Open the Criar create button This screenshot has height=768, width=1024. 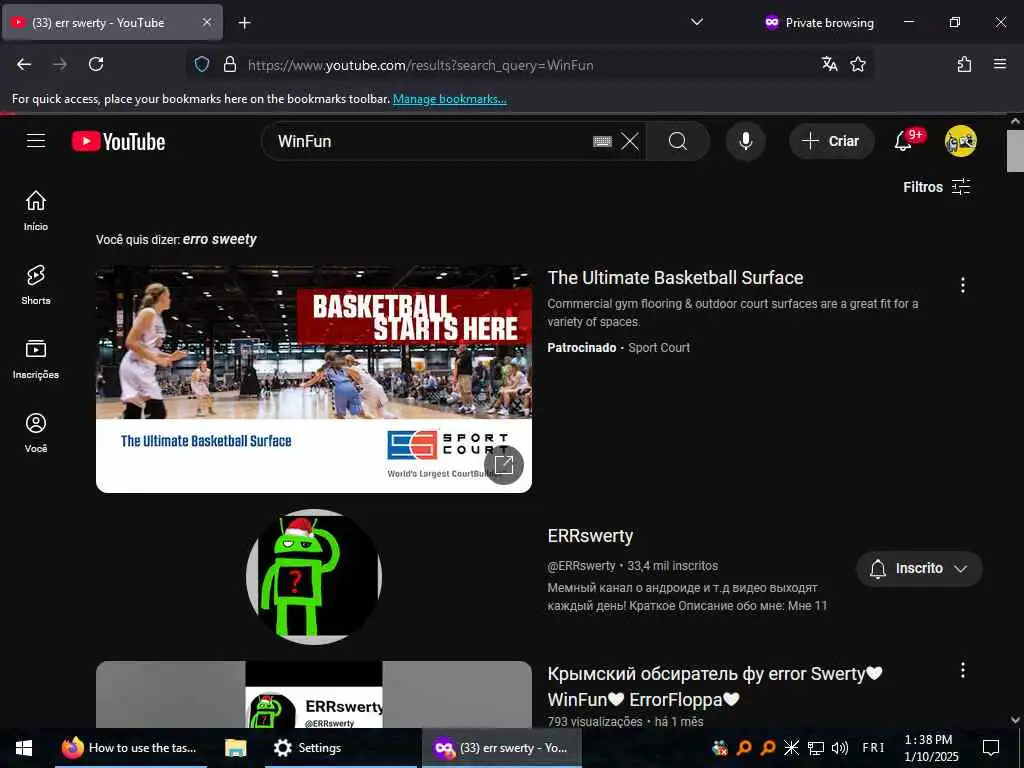[x=831, y=141]
